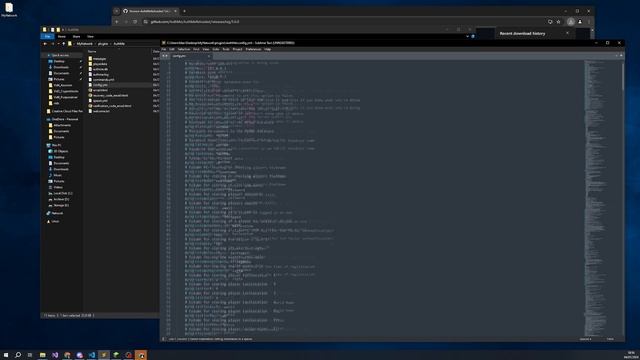Expand the File Explorer ribbon chevron
Screen dimensions: 640x360
(468, 36)
